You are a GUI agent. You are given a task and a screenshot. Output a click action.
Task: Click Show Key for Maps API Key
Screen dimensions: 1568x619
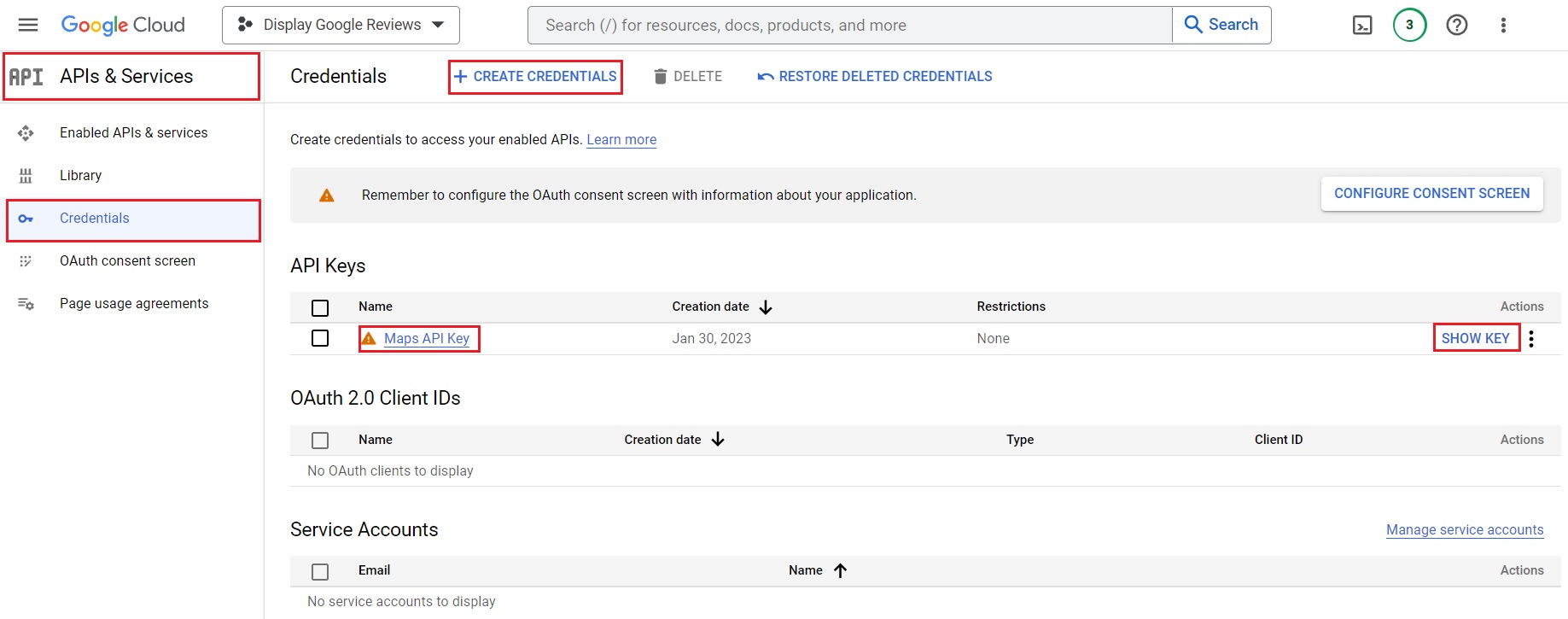[x=1475, y=338]
